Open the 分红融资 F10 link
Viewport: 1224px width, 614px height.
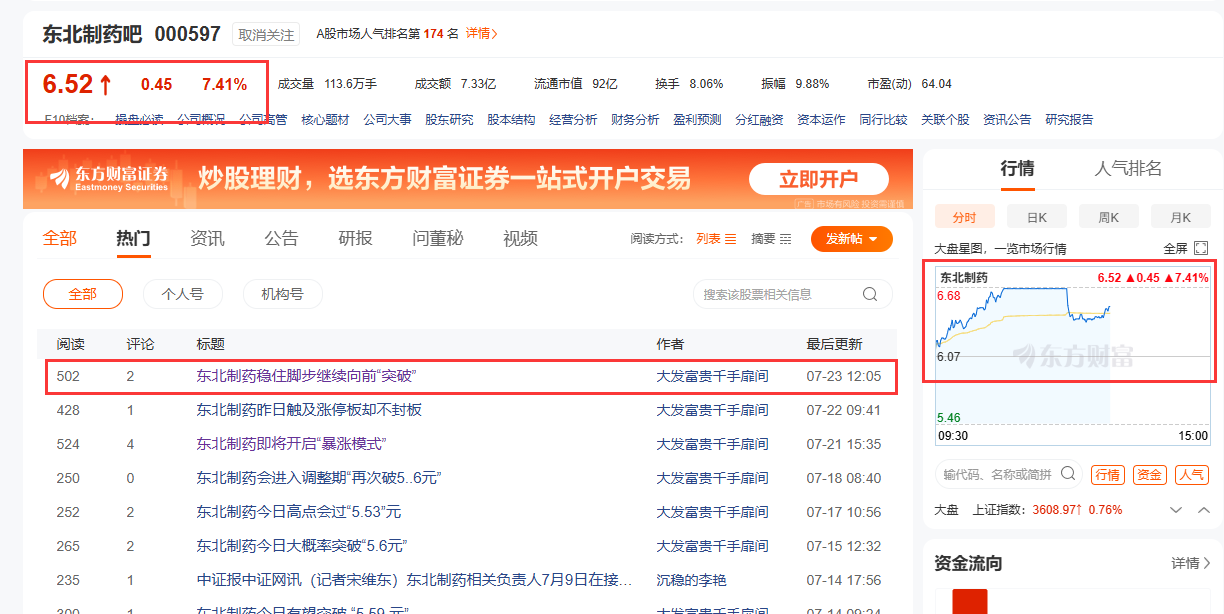pos(759,120)
